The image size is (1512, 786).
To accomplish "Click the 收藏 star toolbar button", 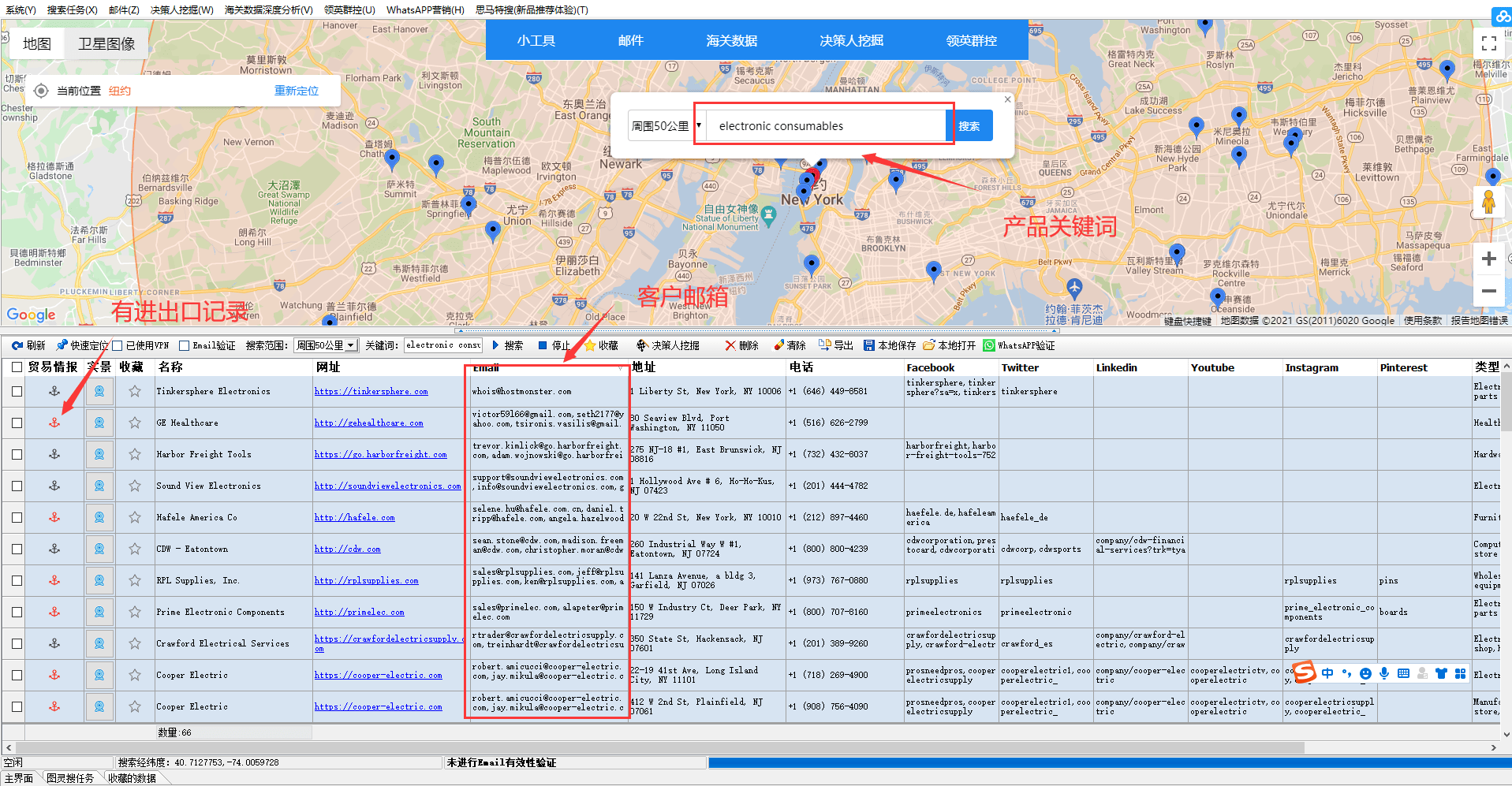I will pyautogui.click(x=601, y=345).
